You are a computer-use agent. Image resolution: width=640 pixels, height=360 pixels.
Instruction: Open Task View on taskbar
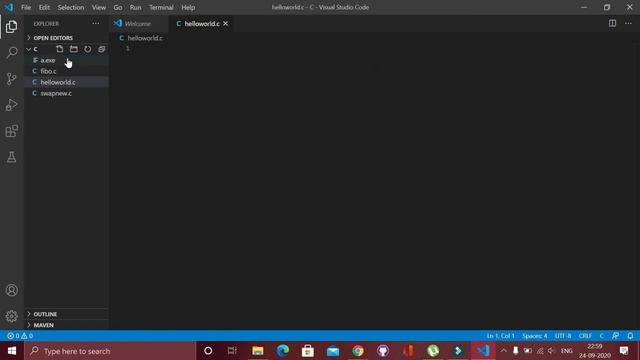pos(232,351)
